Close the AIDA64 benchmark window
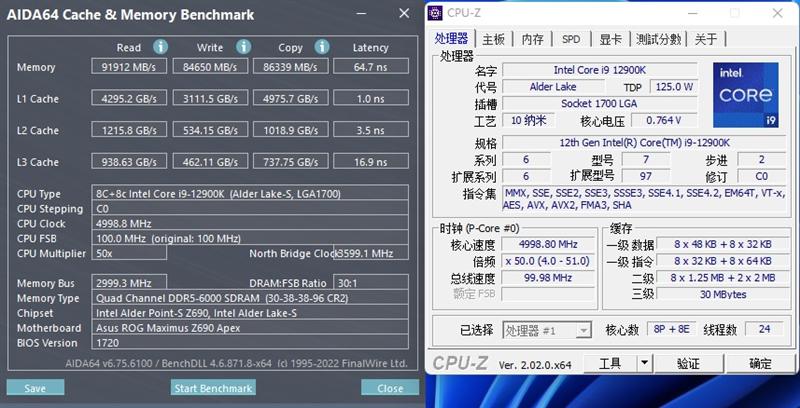The width and height of the screenshot is (800, 408). [x=404, y=13]
